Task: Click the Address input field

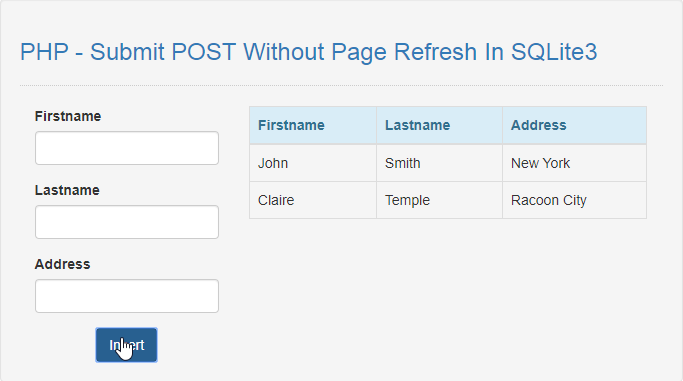Action: tap(127, 296)
